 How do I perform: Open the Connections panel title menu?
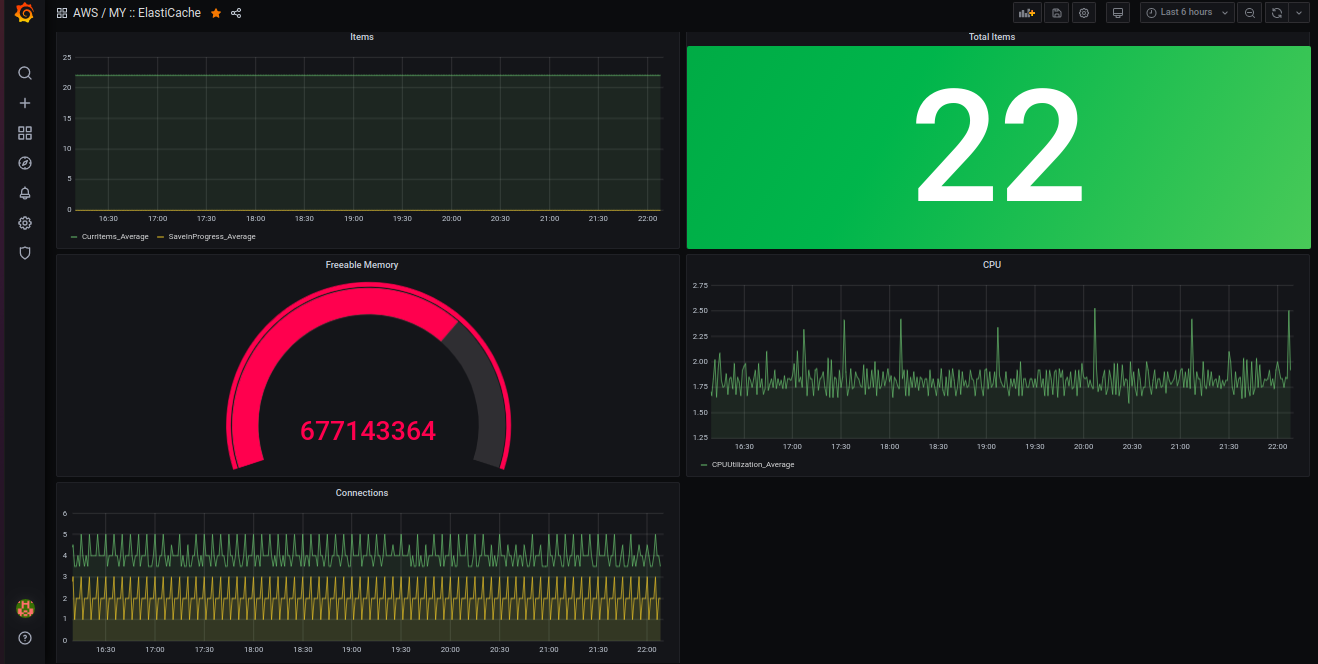tap(362, 493)
